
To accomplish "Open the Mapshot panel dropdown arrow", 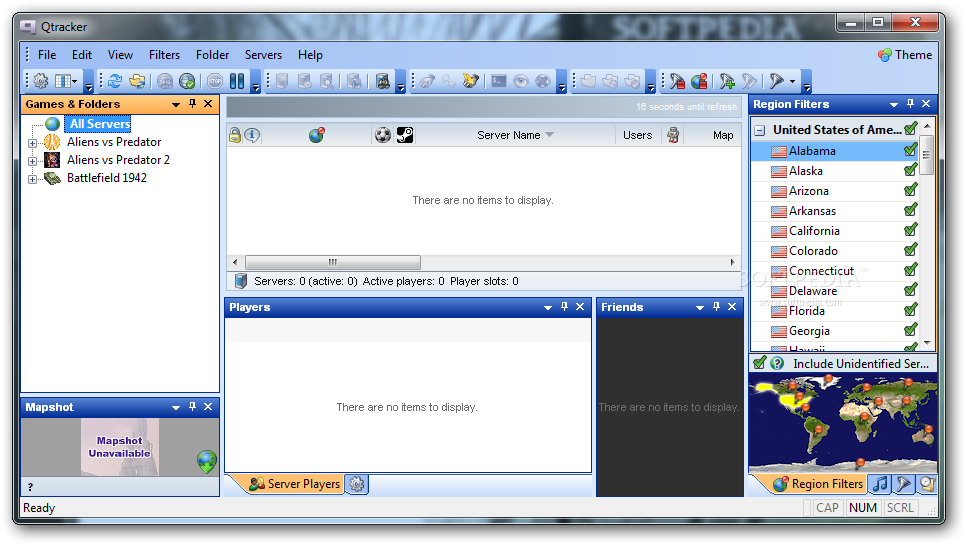I will [176, 408].
